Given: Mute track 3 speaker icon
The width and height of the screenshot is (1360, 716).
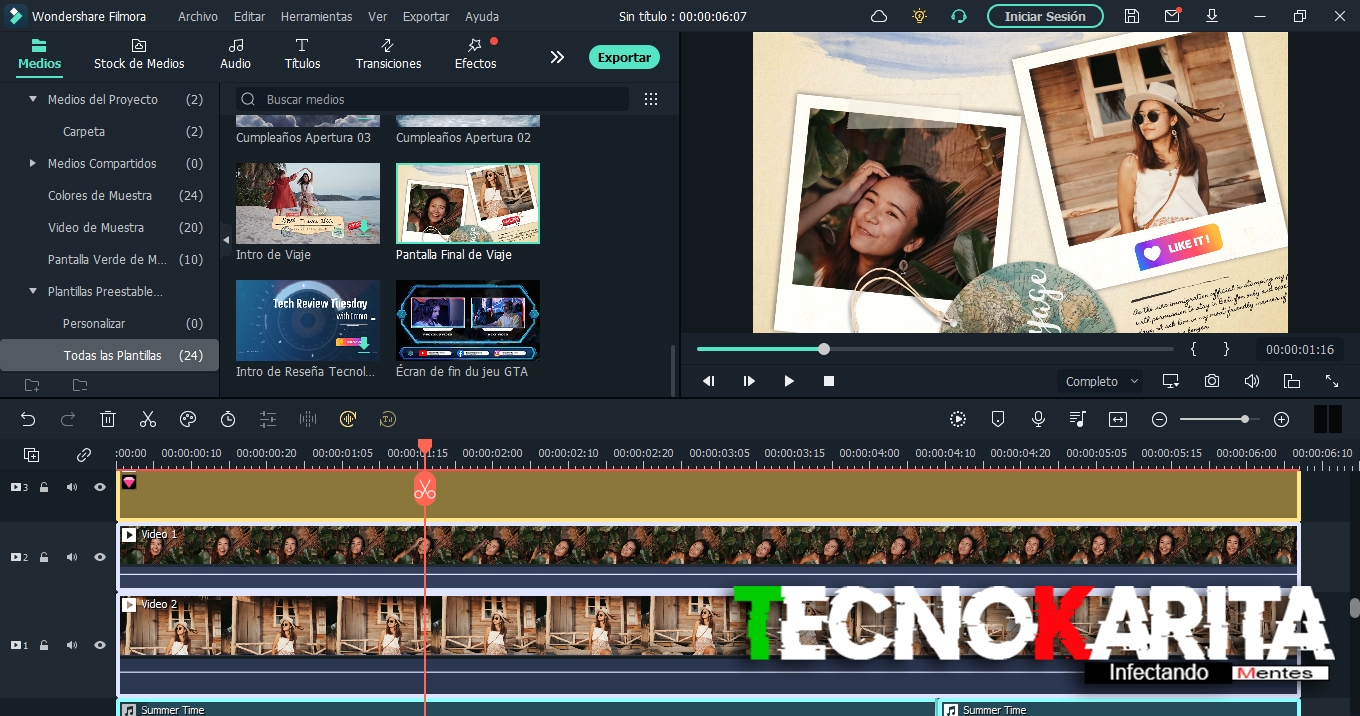Looking at the screenshot, I should pos(72,487).
